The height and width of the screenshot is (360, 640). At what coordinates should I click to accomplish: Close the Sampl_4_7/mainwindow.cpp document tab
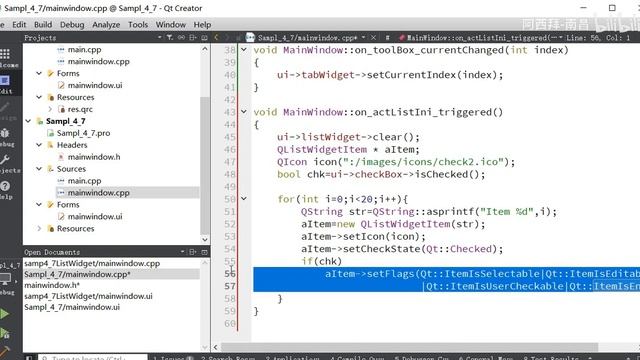pyautogui.click(x=373, y=38)
